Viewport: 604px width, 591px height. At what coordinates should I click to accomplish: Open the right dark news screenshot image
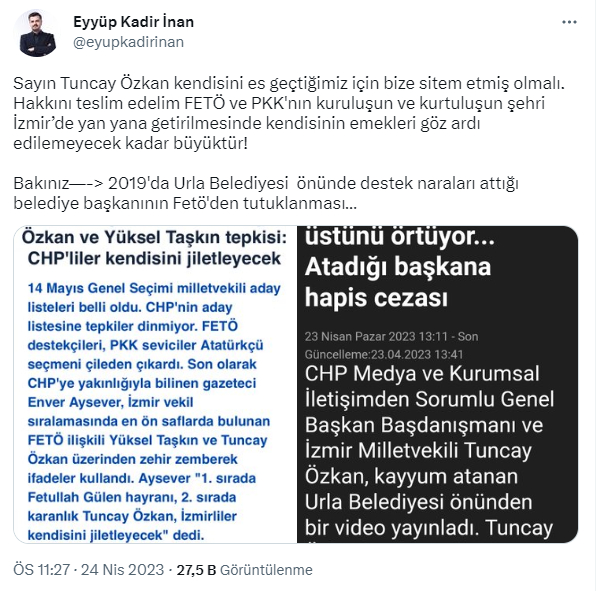(x=438, y=384)
